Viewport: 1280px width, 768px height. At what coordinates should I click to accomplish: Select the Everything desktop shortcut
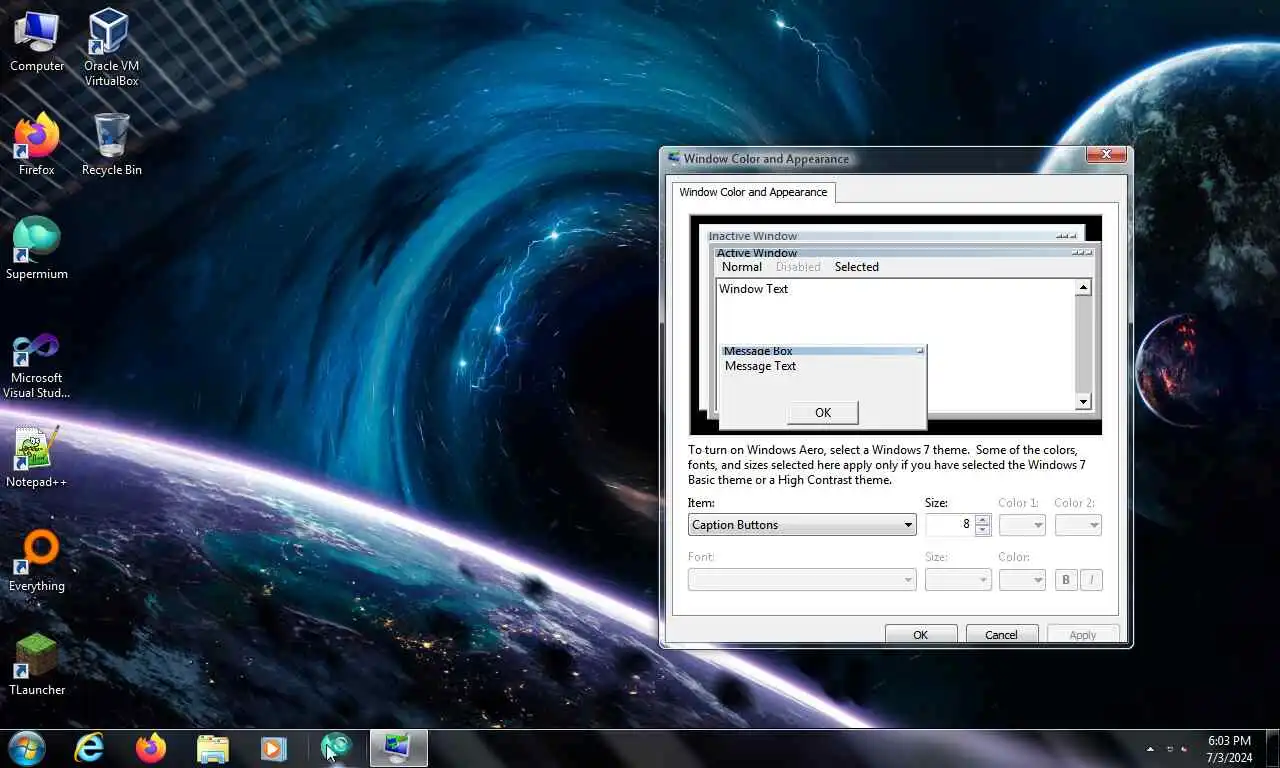pyautogui.click(x=37, y=561)
